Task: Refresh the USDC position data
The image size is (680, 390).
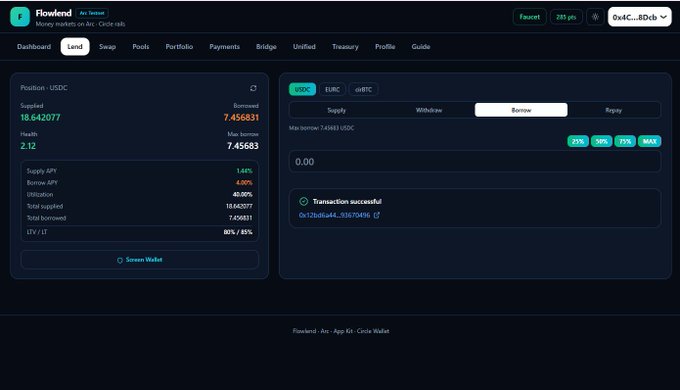Action: (253, 88)
